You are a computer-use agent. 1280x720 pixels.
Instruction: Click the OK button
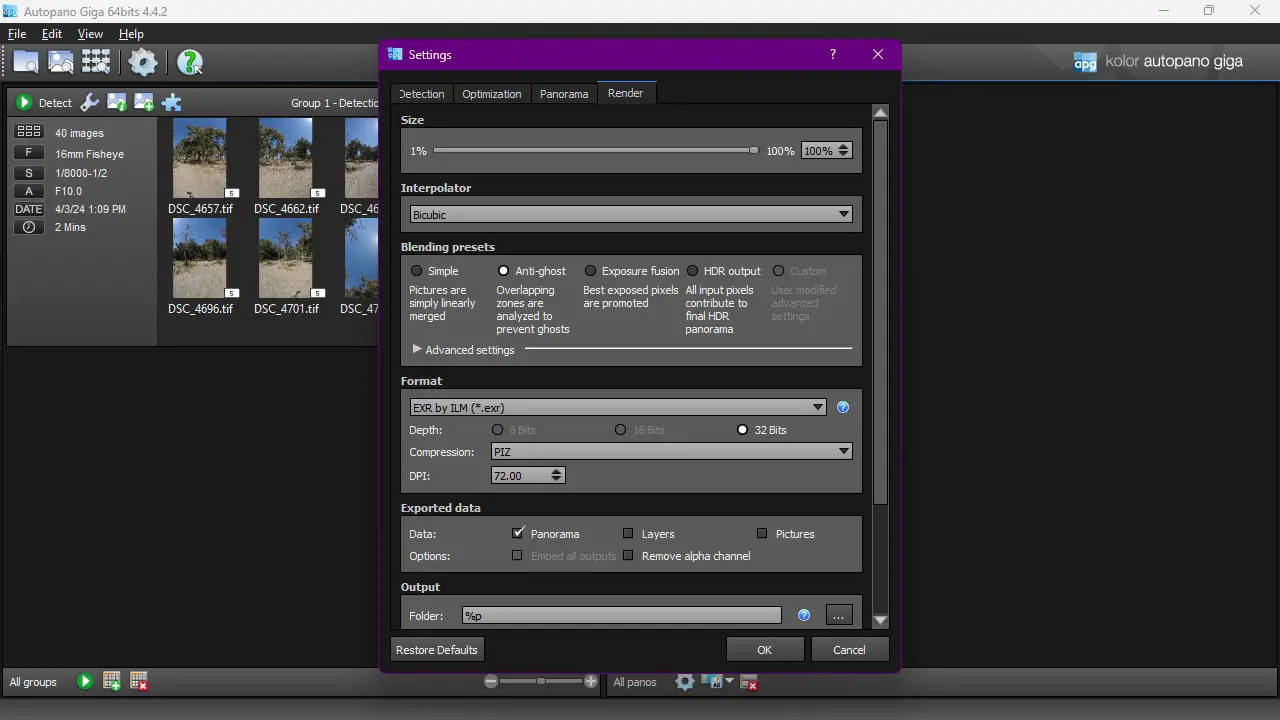click(x=765, y=650)
